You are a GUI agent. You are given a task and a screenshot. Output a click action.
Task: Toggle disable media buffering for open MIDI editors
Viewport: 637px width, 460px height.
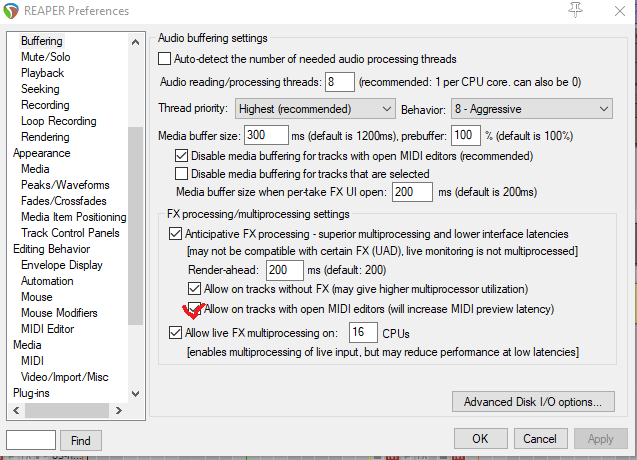181,156
